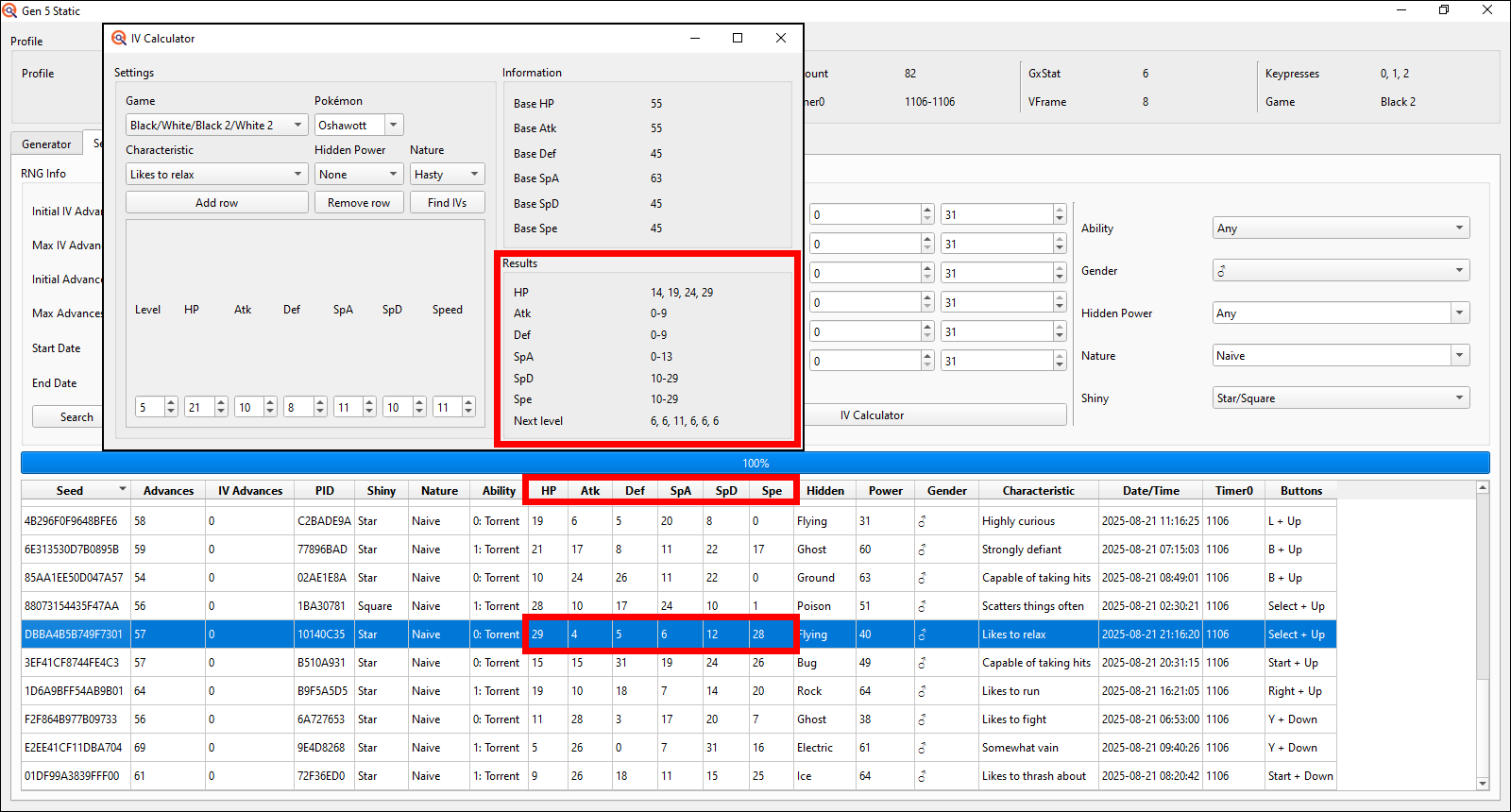Maximize the IV Calculator window
The height and width of the screenshot is (812, 1511).
(738, 39)
